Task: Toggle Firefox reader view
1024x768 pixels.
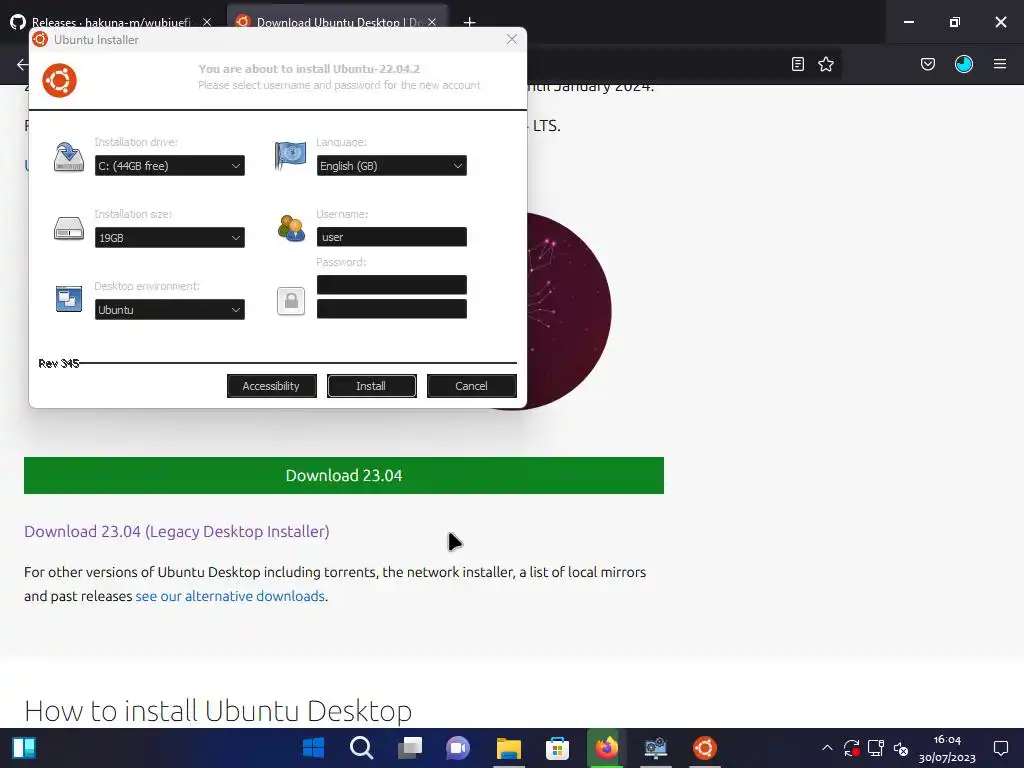Action: 797,64
